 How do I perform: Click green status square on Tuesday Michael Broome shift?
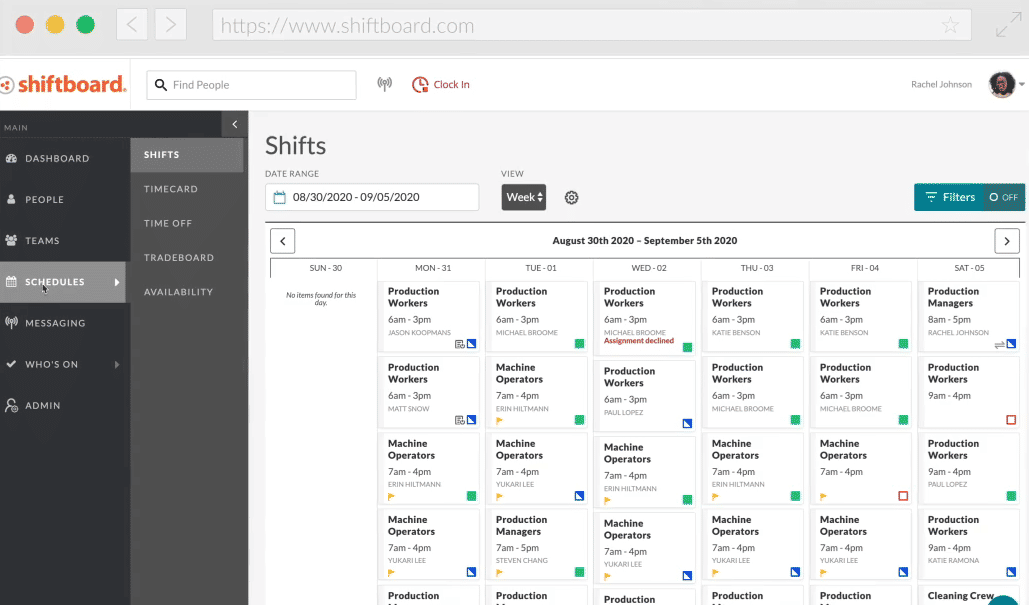tap(579, 344)
